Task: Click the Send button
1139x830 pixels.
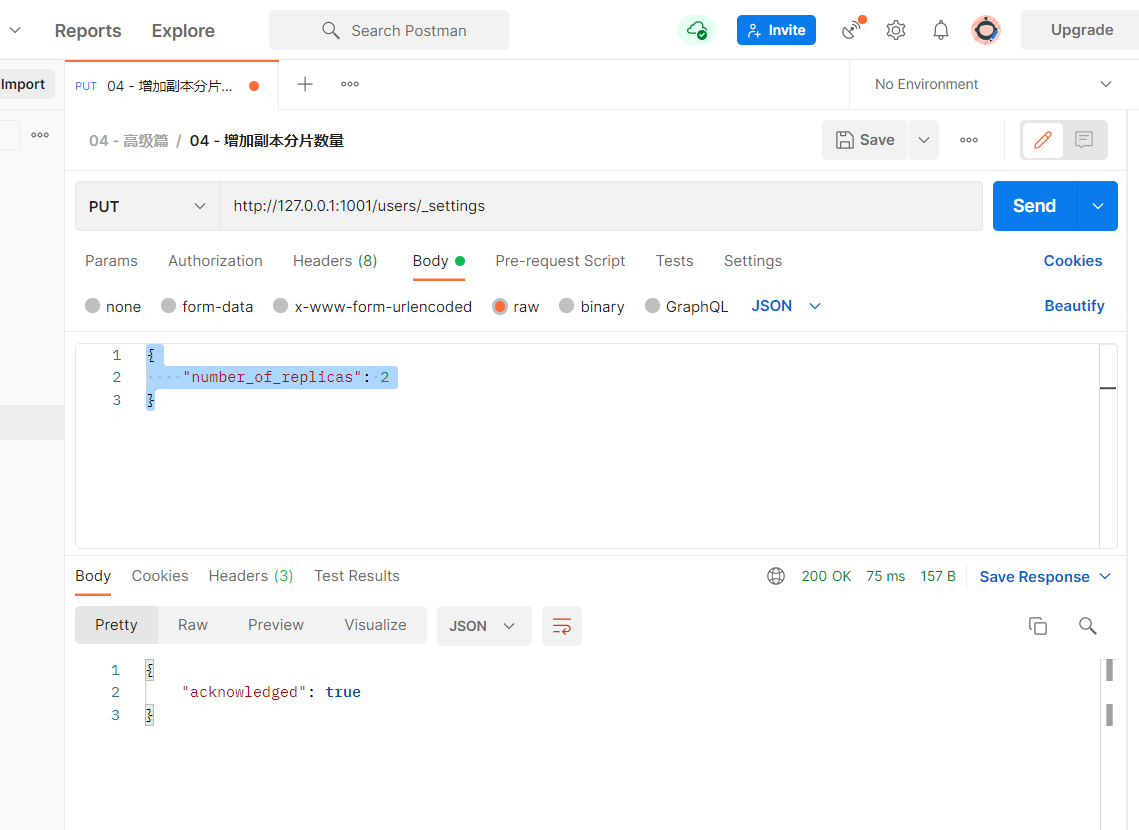Action: [1034, 206]
